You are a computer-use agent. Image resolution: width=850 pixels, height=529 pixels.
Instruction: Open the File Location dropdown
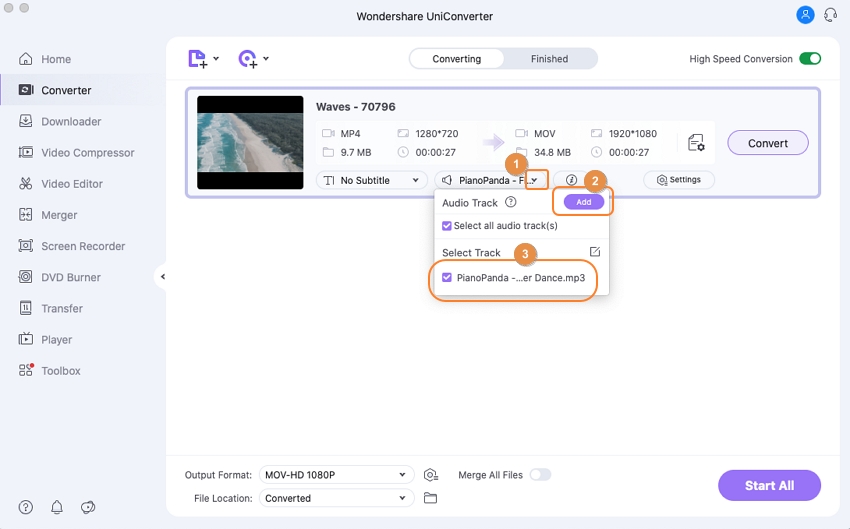tap(336, 498)
